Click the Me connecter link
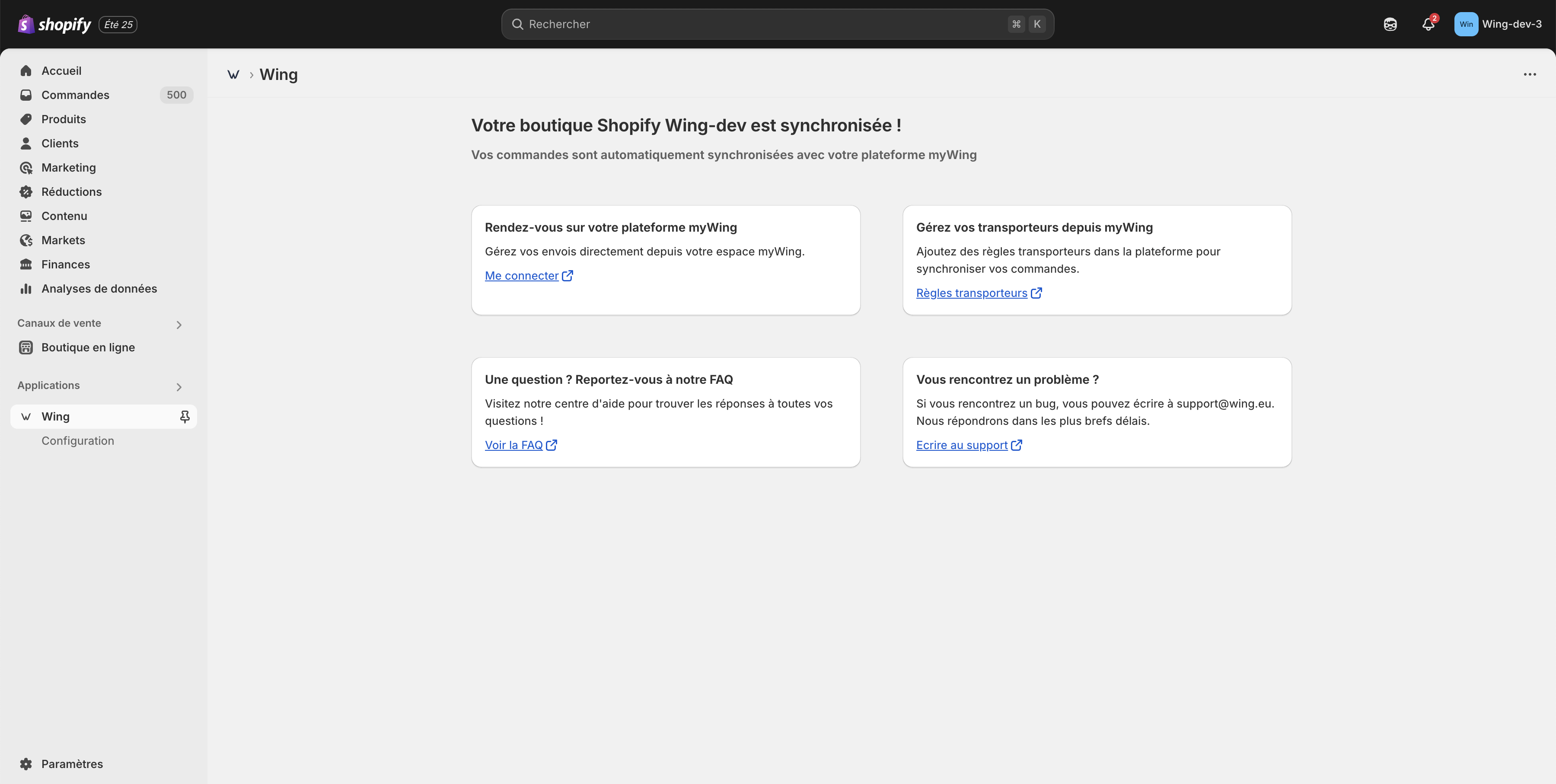The height and width of the screenshot is (784, 1556). (x=523, y=275)
